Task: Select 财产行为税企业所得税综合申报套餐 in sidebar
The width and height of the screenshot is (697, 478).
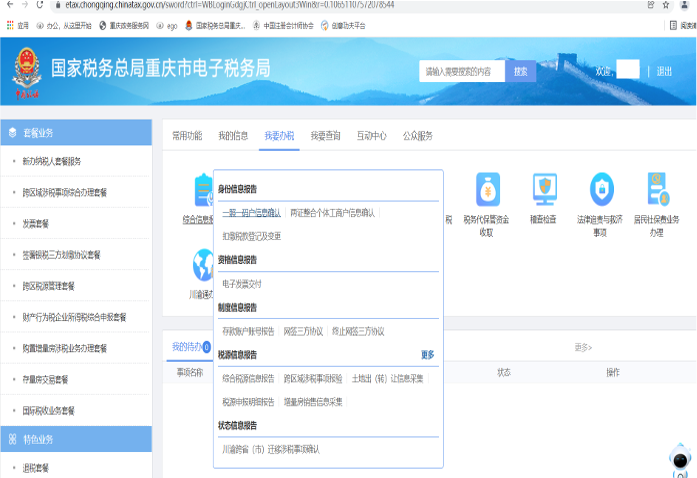Action: [74, 317]
